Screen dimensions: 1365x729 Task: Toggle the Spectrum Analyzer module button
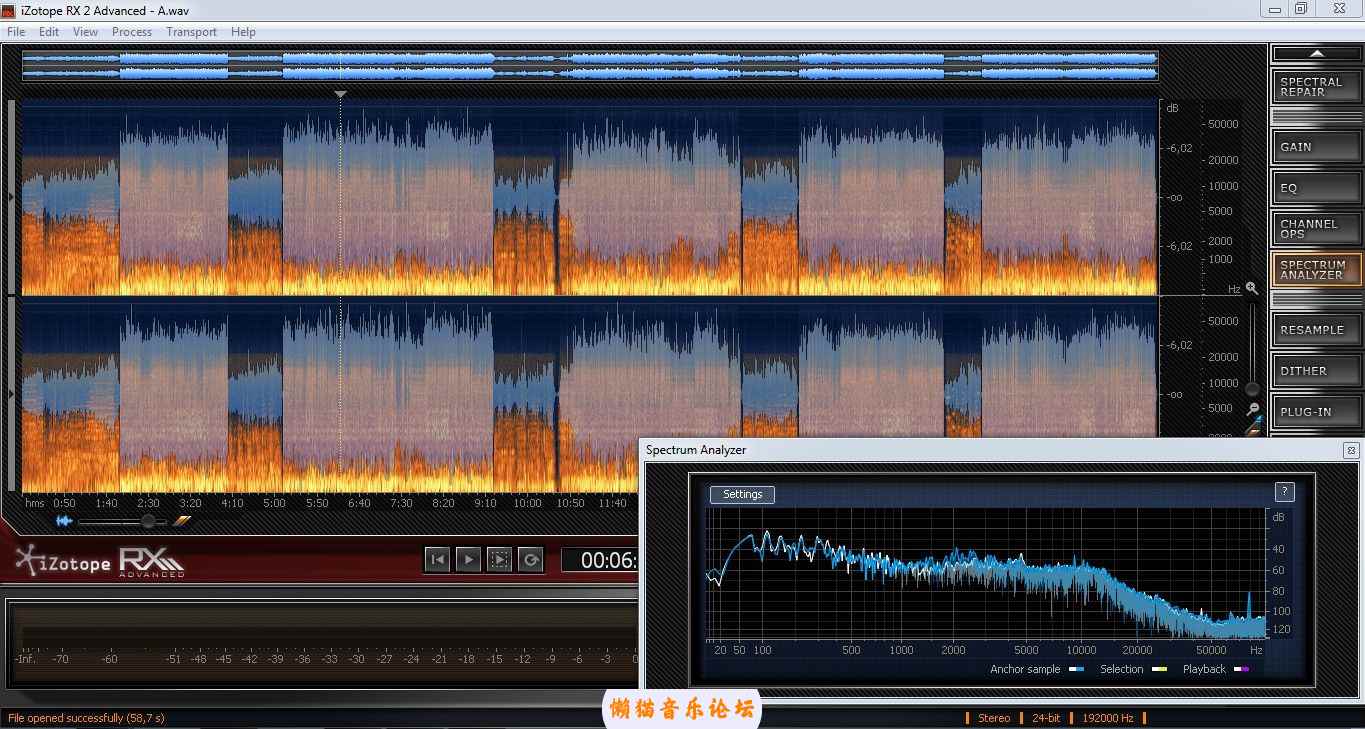point(1317,269)
